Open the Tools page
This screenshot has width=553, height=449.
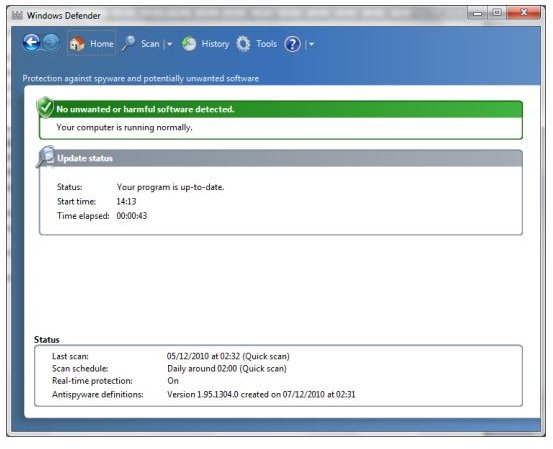pos(266,44)
